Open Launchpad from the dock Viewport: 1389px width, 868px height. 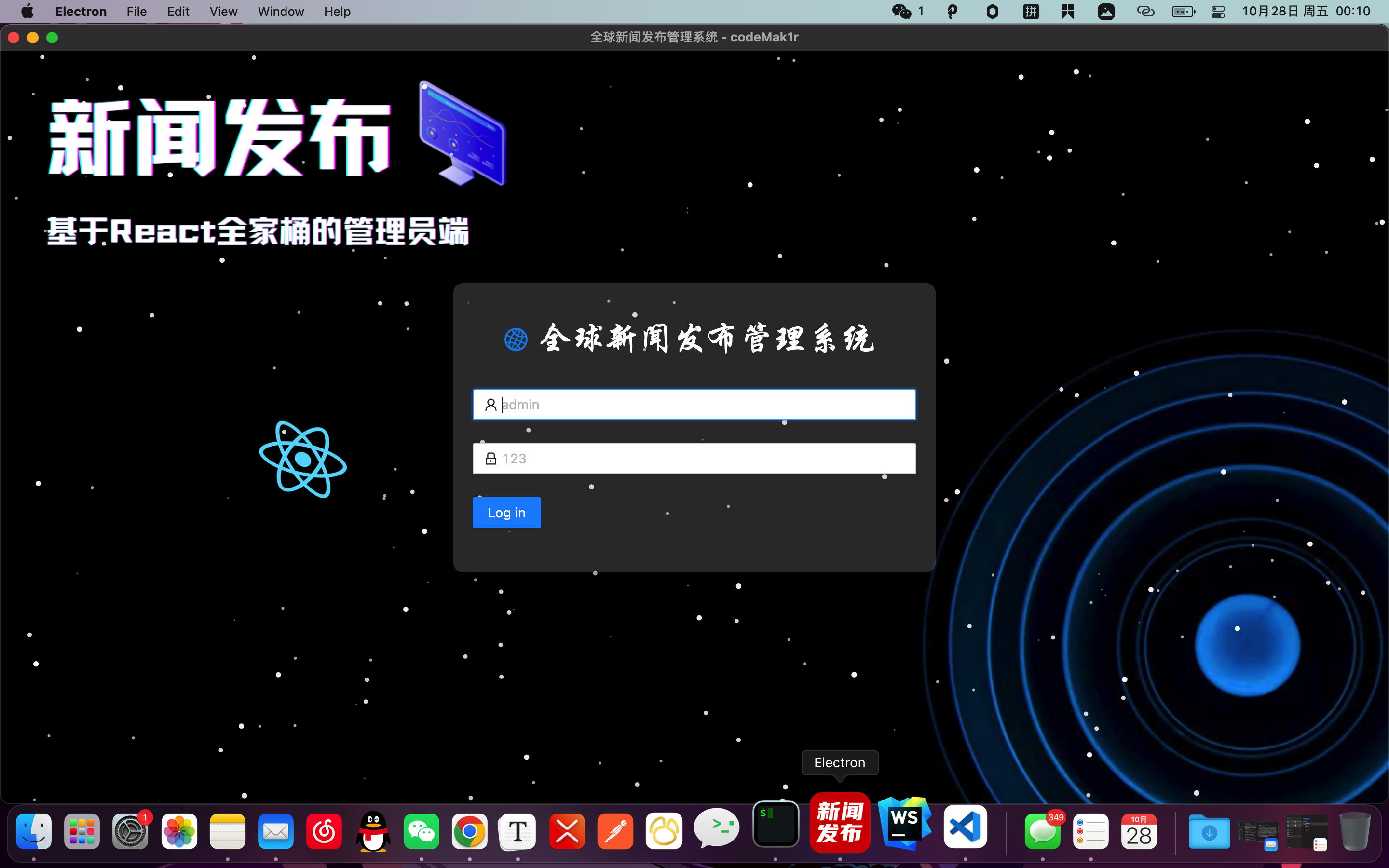click(82, 831)
